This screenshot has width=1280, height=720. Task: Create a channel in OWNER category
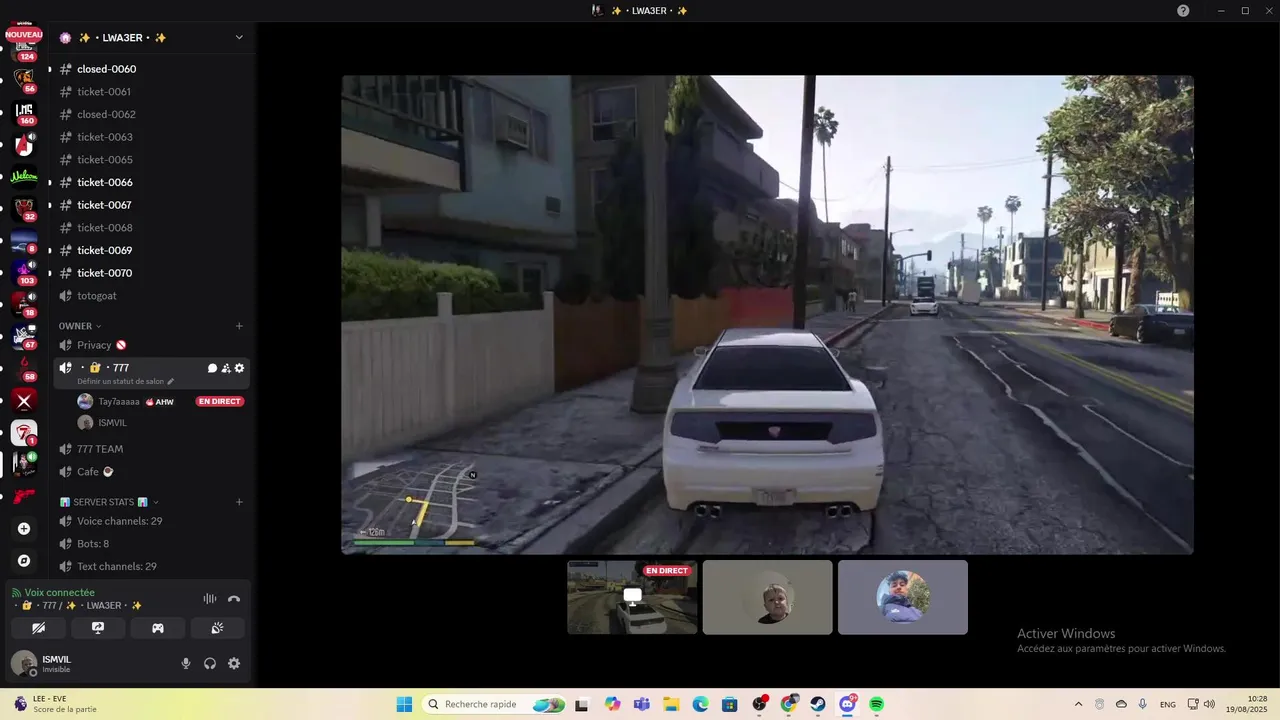(239, 326)
